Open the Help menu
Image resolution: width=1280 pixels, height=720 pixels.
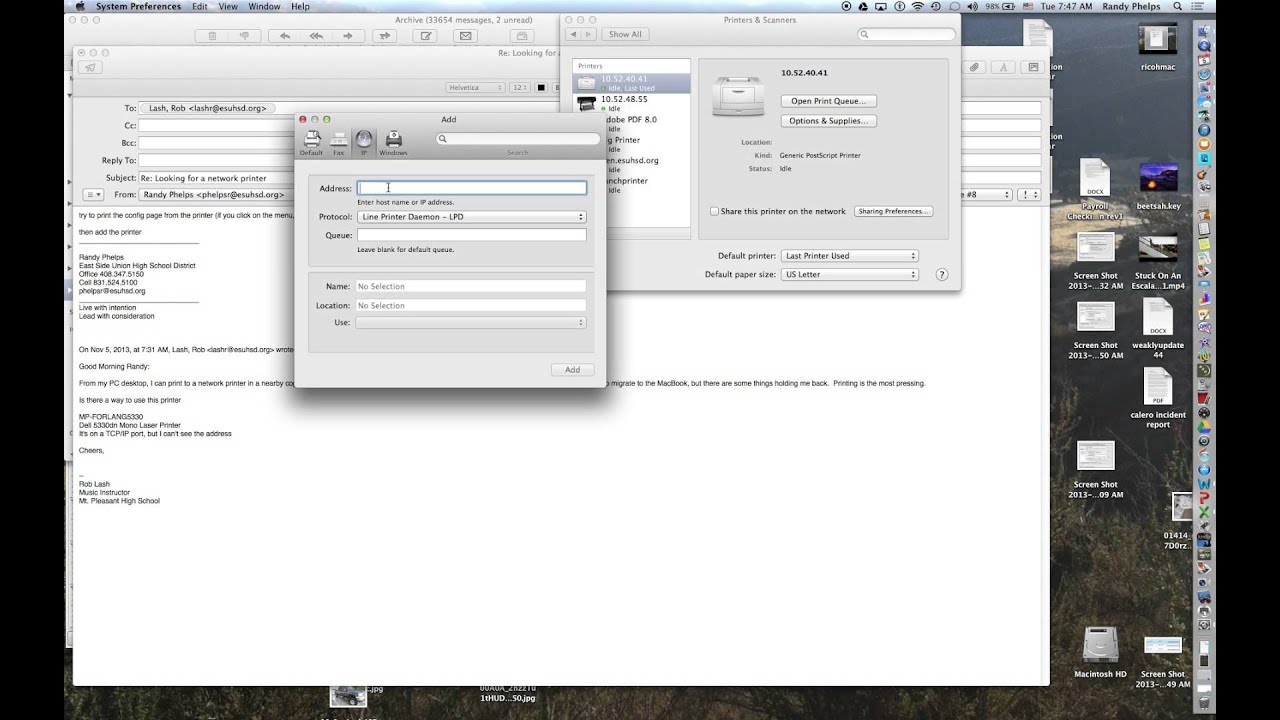[300, 6]
